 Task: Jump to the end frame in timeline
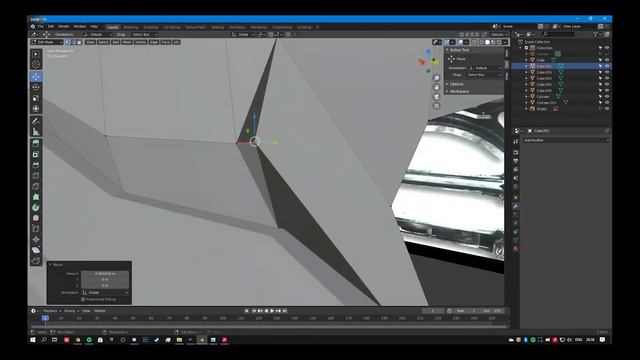pyautogui.click(x=285, y=311)
